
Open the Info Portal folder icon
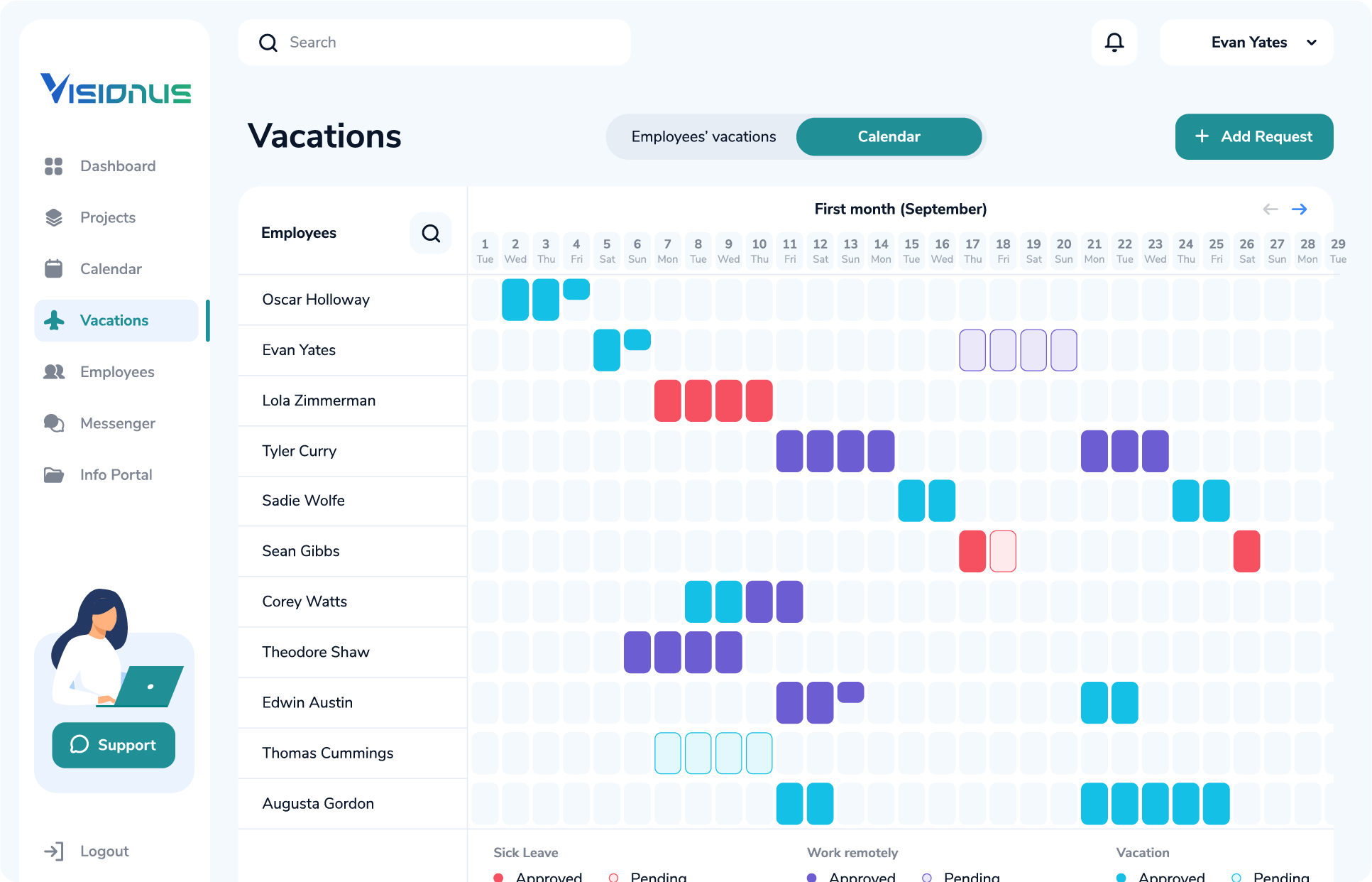click(x=53, y=474)
